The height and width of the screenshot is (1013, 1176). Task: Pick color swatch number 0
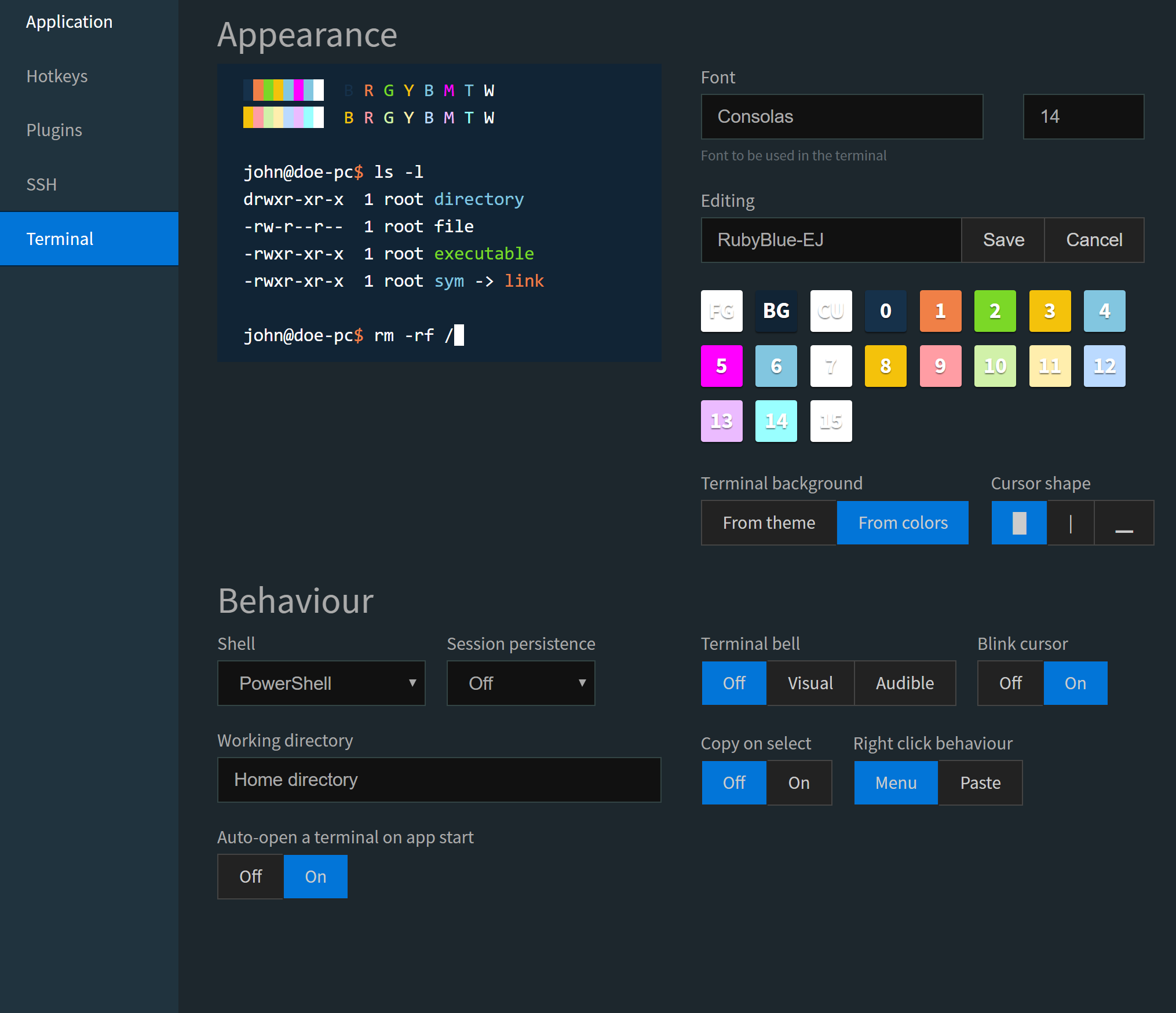coord(886,311)
